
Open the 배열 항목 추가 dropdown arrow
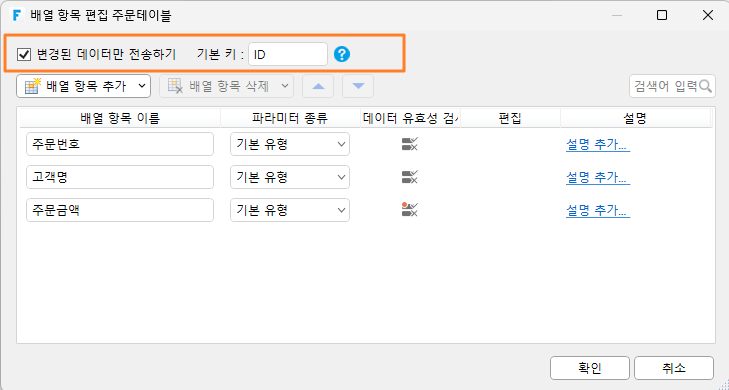[x=142, y=86]
